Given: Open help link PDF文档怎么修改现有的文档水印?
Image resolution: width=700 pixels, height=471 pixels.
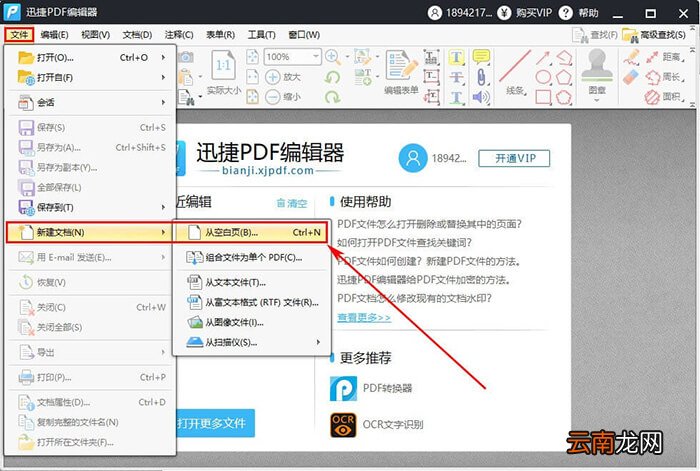Looking at the screenshot, I should point(414,298).
